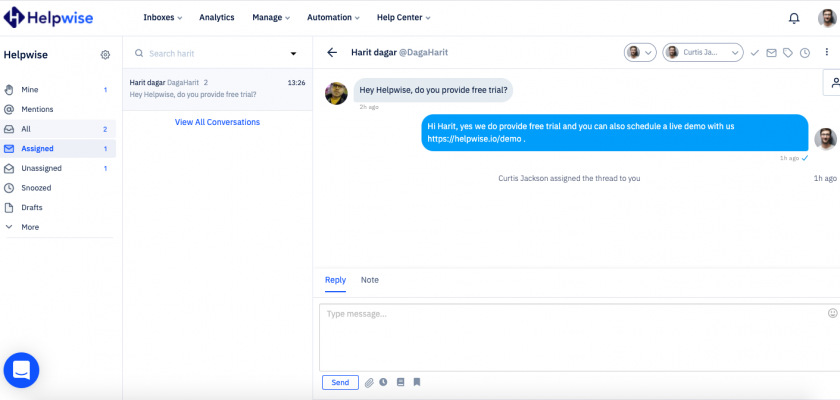This screenshot has height=400, width=840.
Task: Select the Unassigned folder
Action: [58, 168]
